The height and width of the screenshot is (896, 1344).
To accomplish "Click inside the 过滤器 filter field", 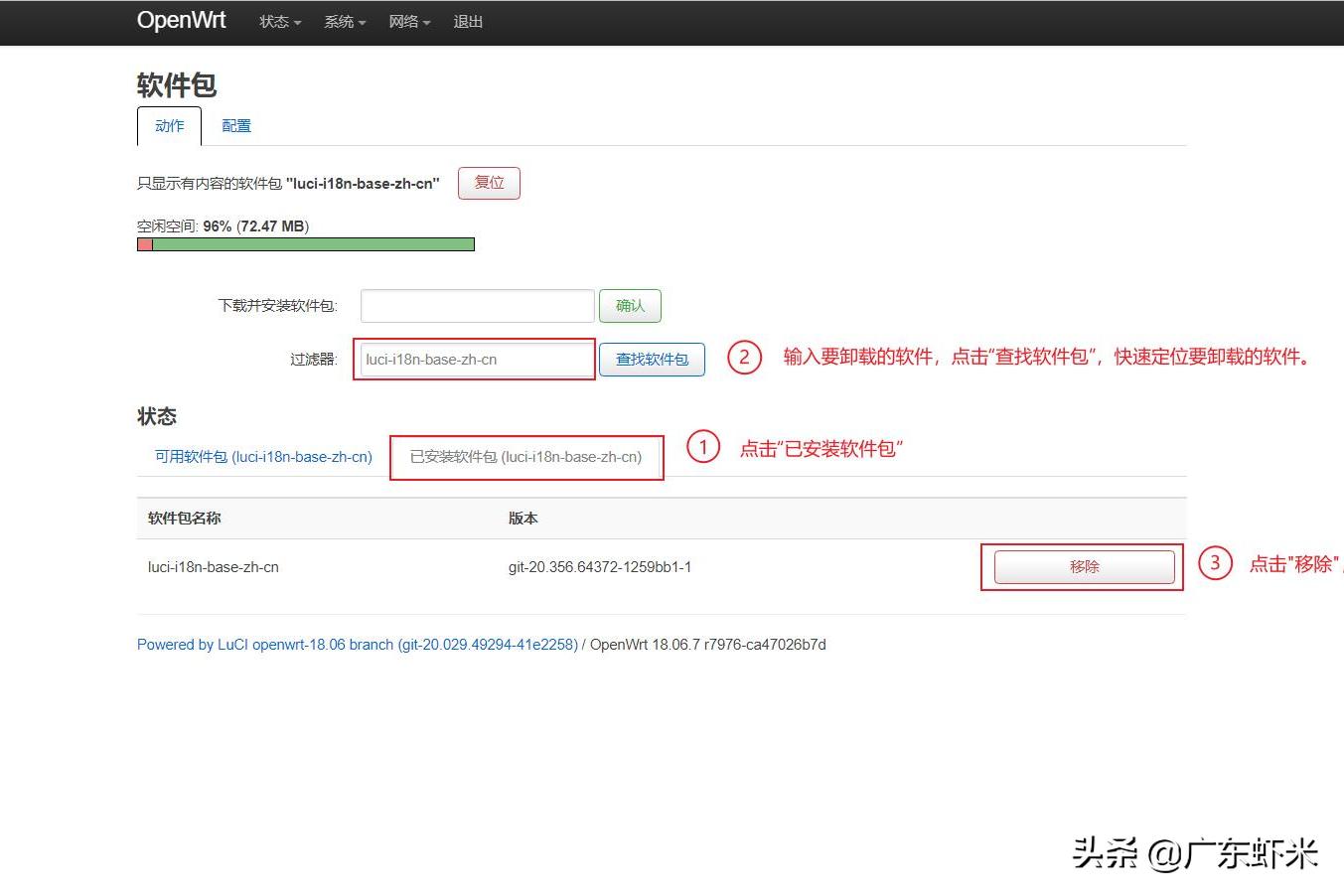I will [475, 360].
